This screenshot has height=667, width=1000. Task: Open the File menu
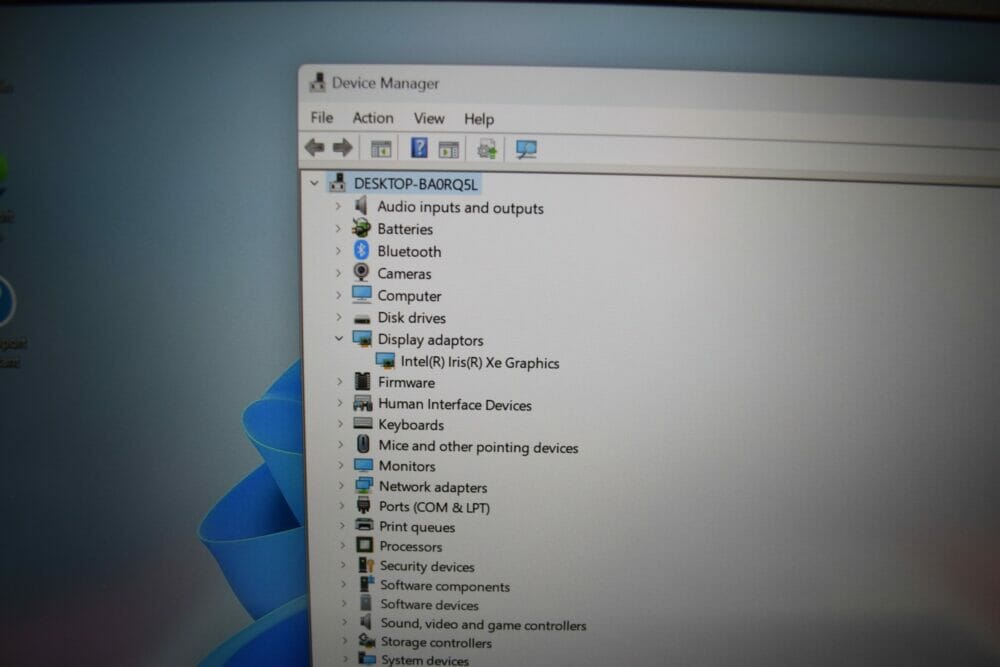(321, 117)
